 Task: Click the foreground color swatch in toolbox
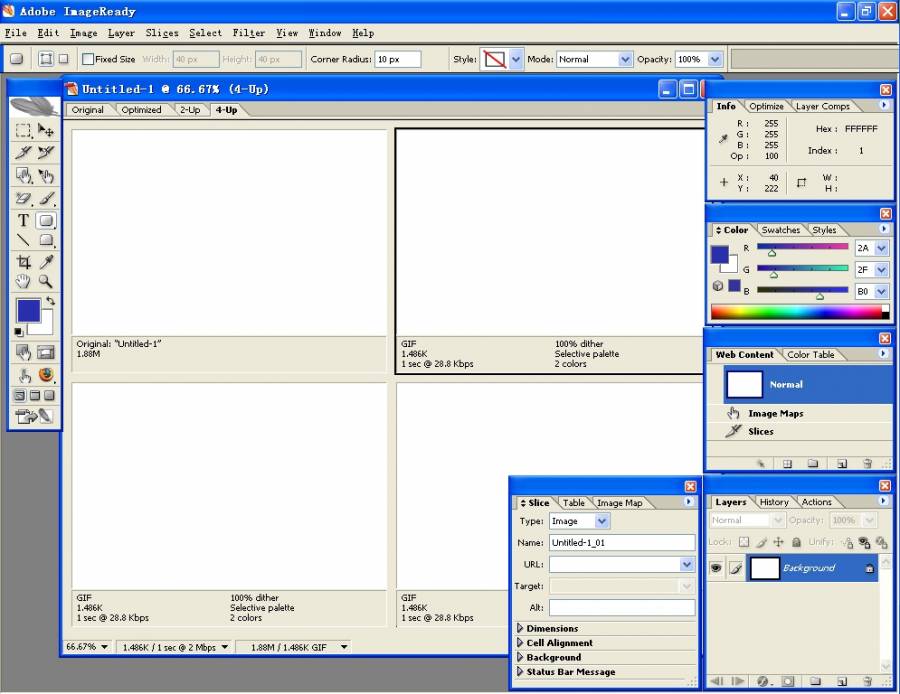tap(28, 310)
